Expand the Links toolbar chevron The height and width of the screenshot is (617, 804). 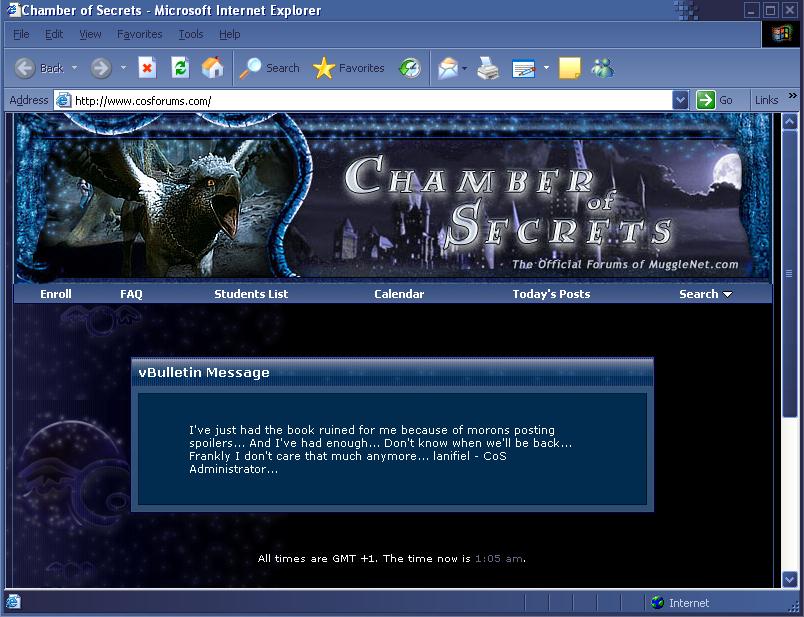point(793,96)
